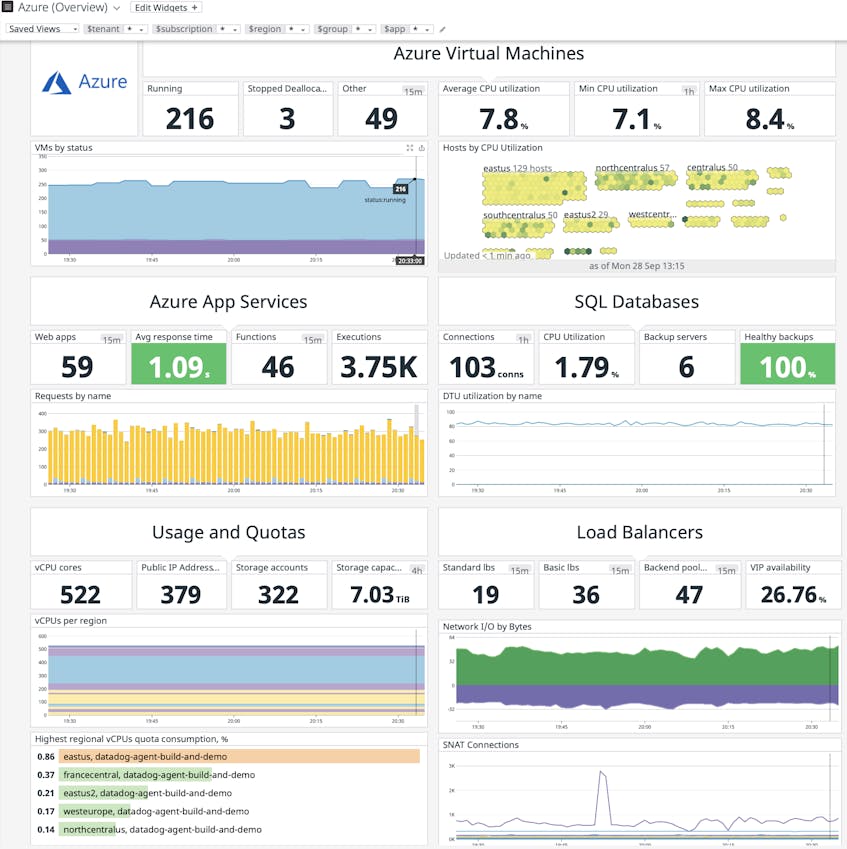Select the Running VMs value 216

click(x=190, y=119)
